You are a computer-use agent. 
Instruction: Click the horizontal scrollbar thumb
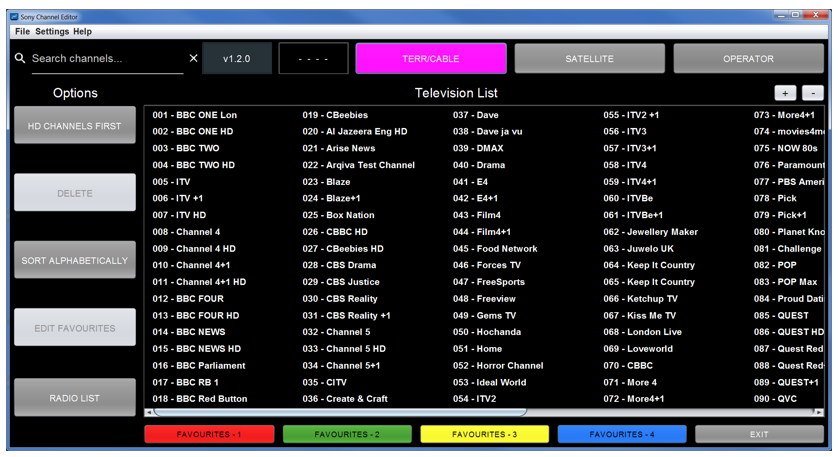point(340,412)
